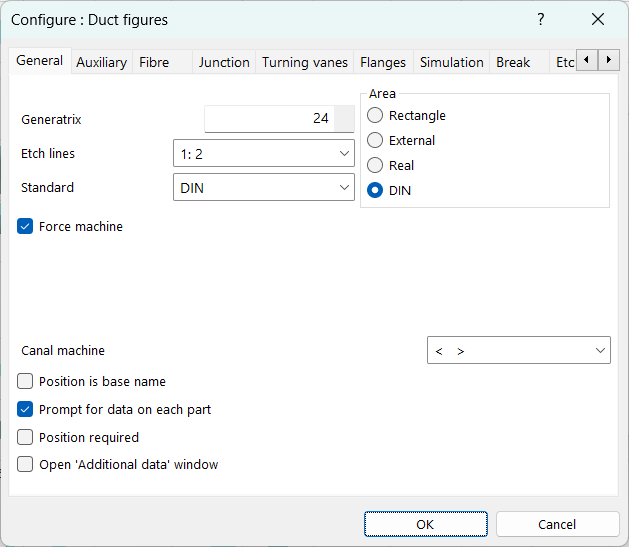
Task: Click the Help question mark icon
Action: coord(541,20)
